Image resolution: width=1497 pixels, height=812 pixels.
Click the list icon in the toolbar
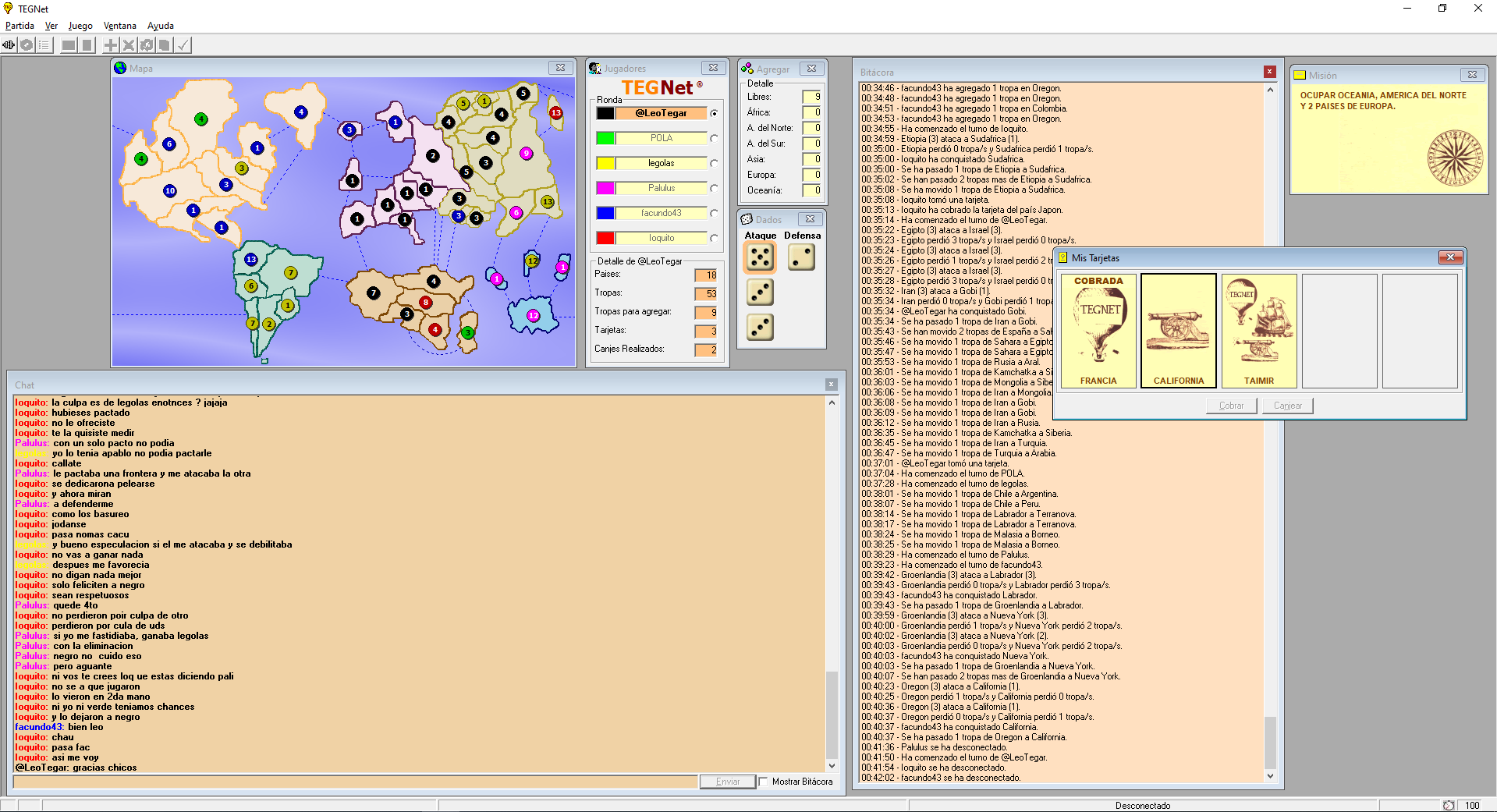click(x=44, y=45)
